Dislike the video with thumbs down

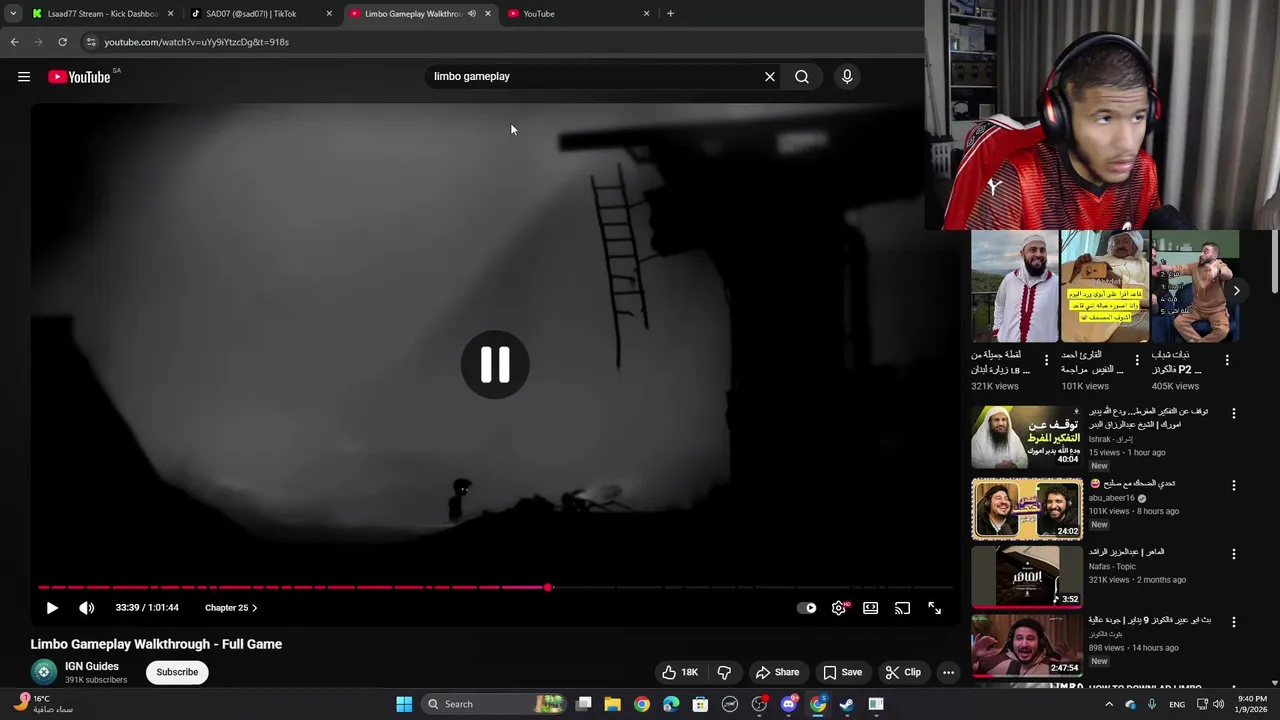[724, 672]
